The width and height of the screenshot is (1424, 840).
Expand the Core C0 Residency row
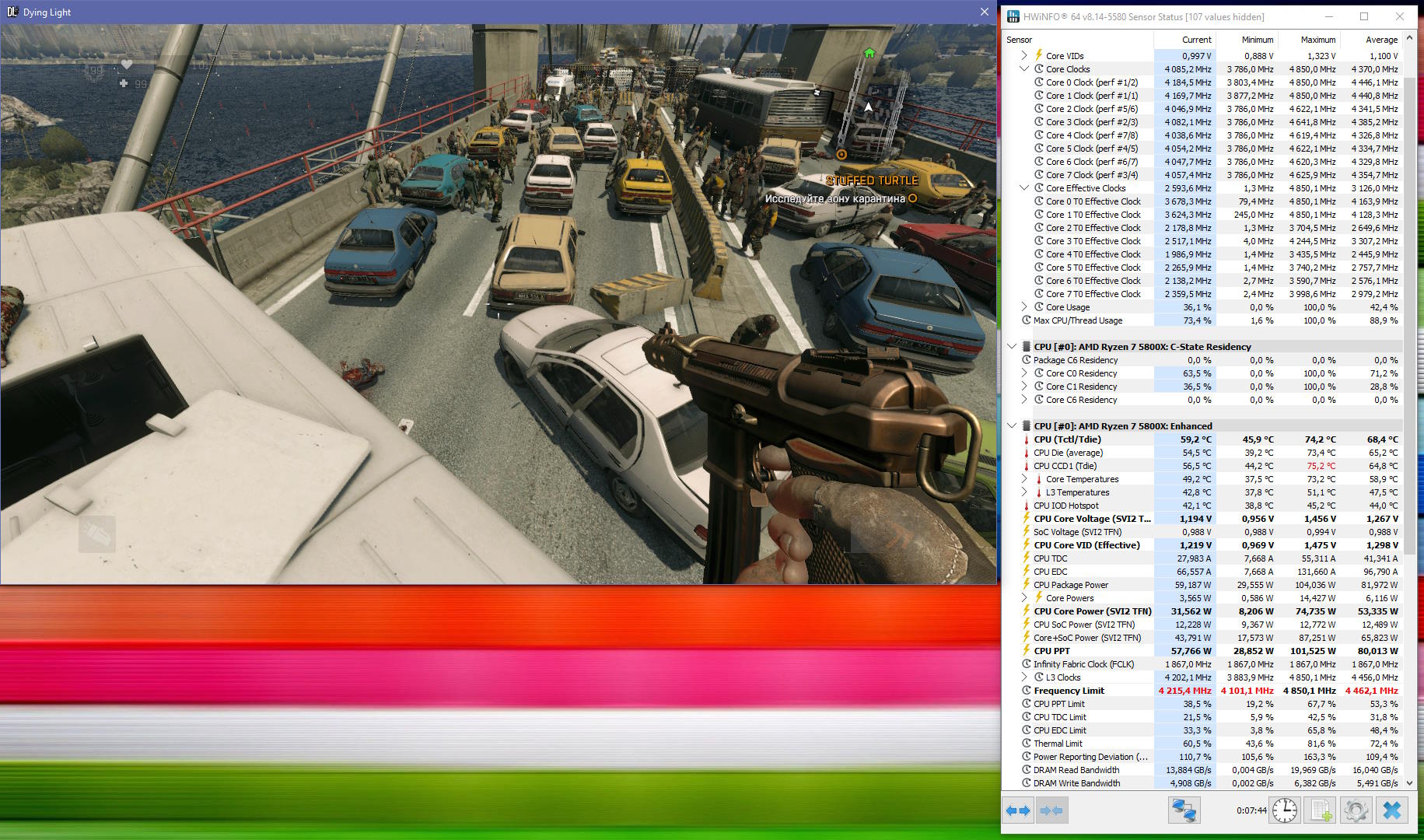(x=1024, y=373)
